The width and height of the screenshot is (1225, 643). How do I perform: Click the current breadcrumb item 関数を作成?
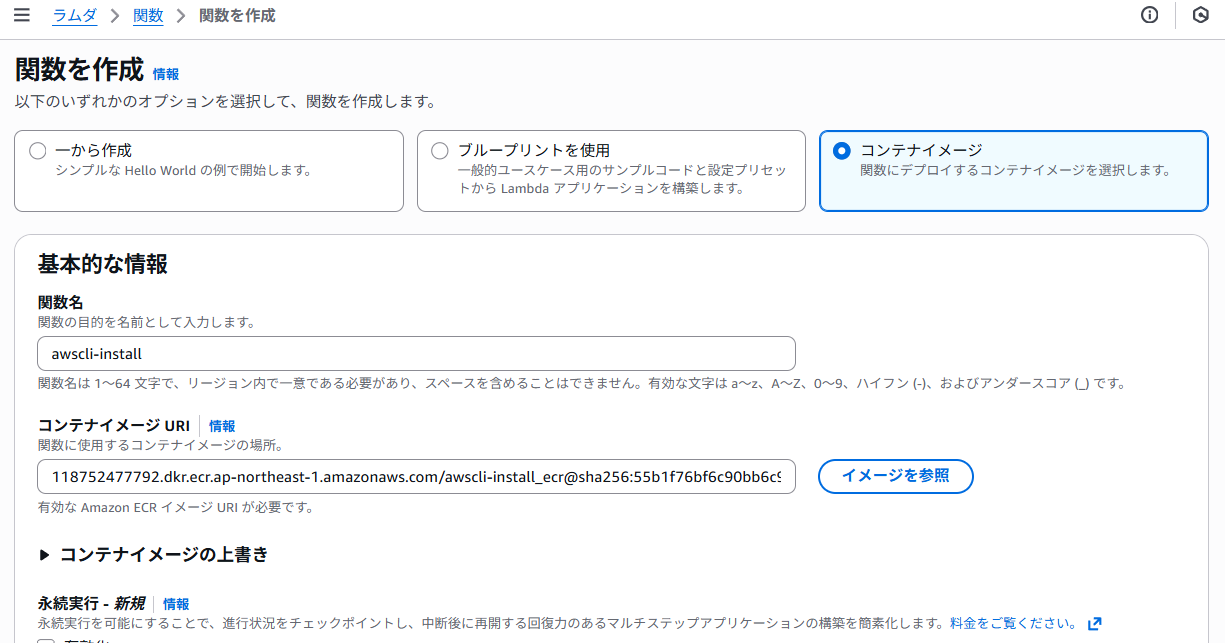pos(237,16)
